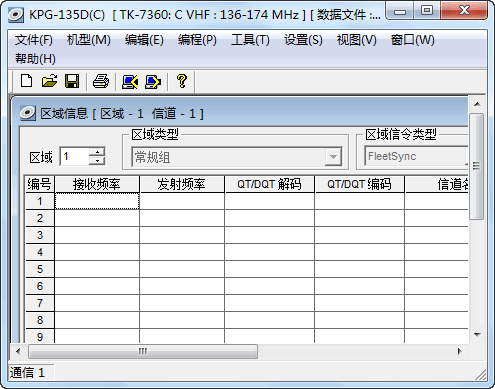495x389 pixels.
Task: Click the 编号 column header
Action: [x=40, y=184]
